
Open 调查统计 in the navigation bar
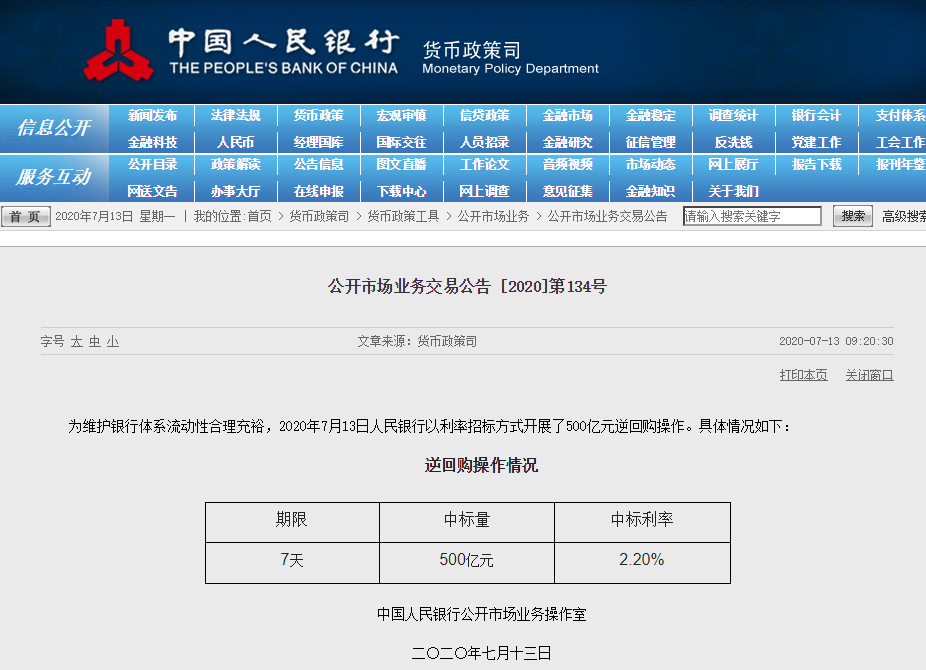[733, 116]
